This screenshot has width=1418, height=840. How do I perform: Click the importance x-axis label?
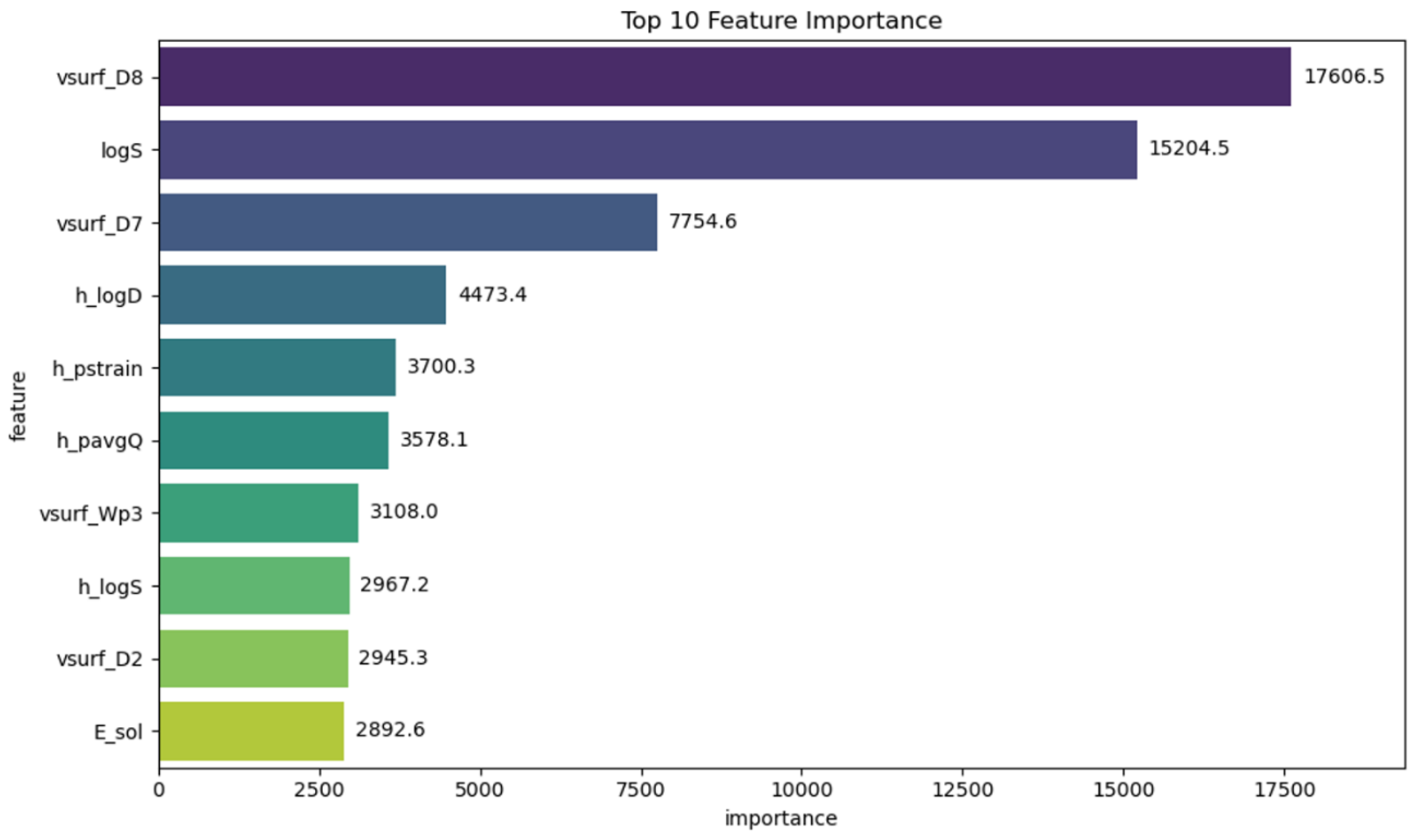781,819
